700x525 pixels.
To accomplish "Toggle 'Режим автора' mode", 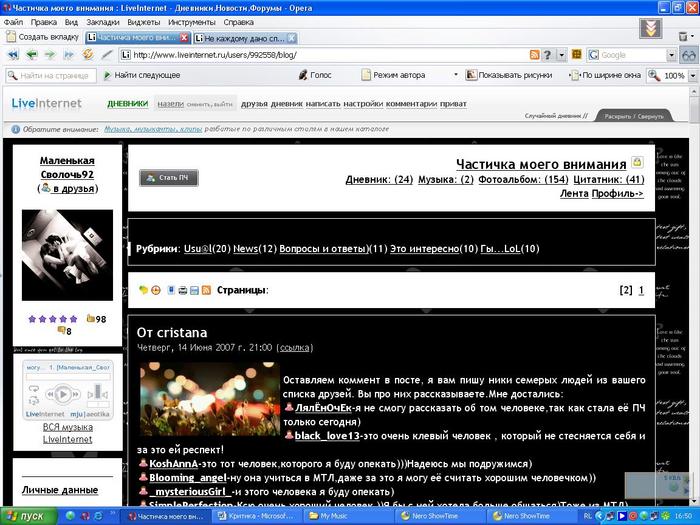I will pos(393,75).
